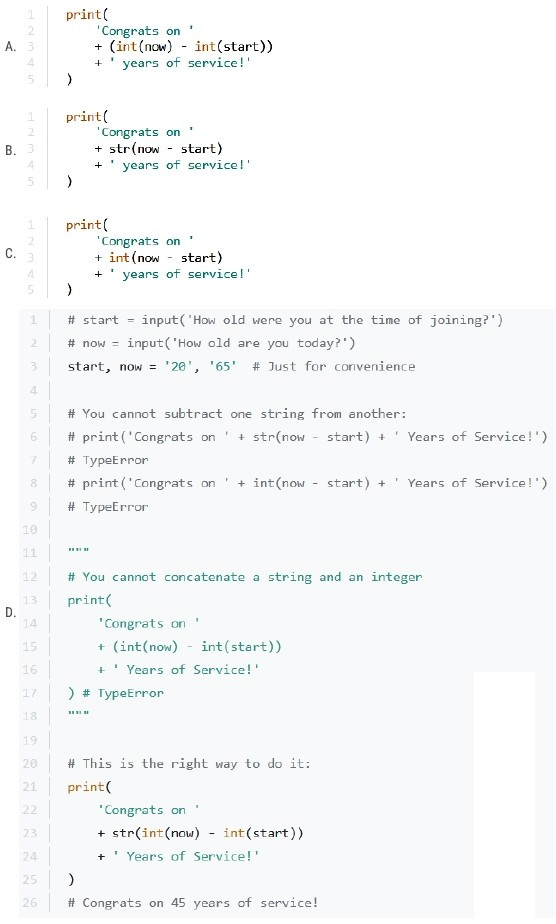Screen dimensions: 556x924
Task: Click 'int(now - start)' line in option C
Action: (158, 258)
